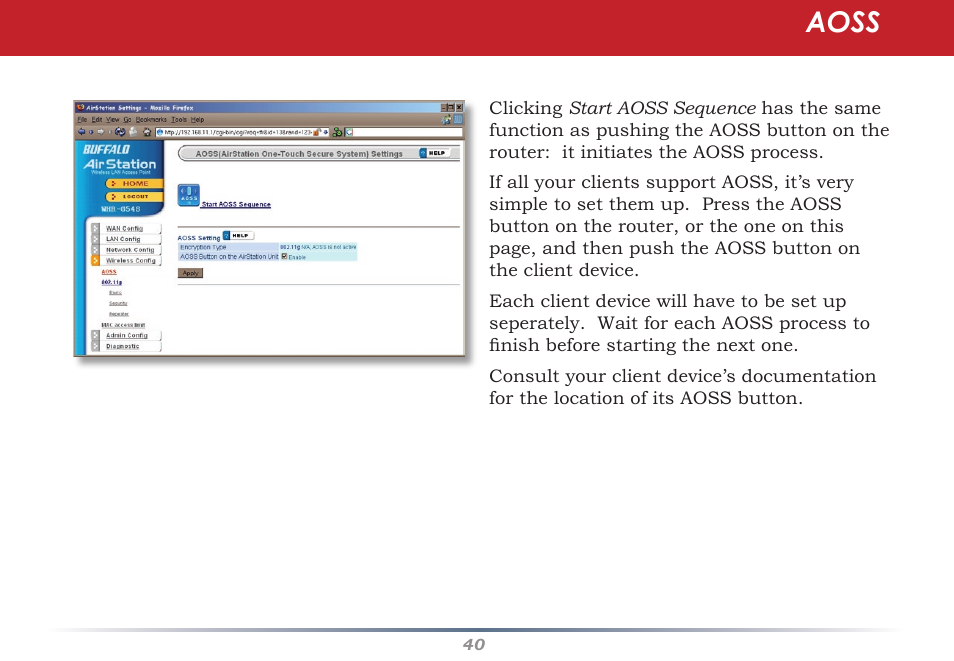Open the Repeater sidebar link
Screen dimensions: 954x661
(119, 314)
